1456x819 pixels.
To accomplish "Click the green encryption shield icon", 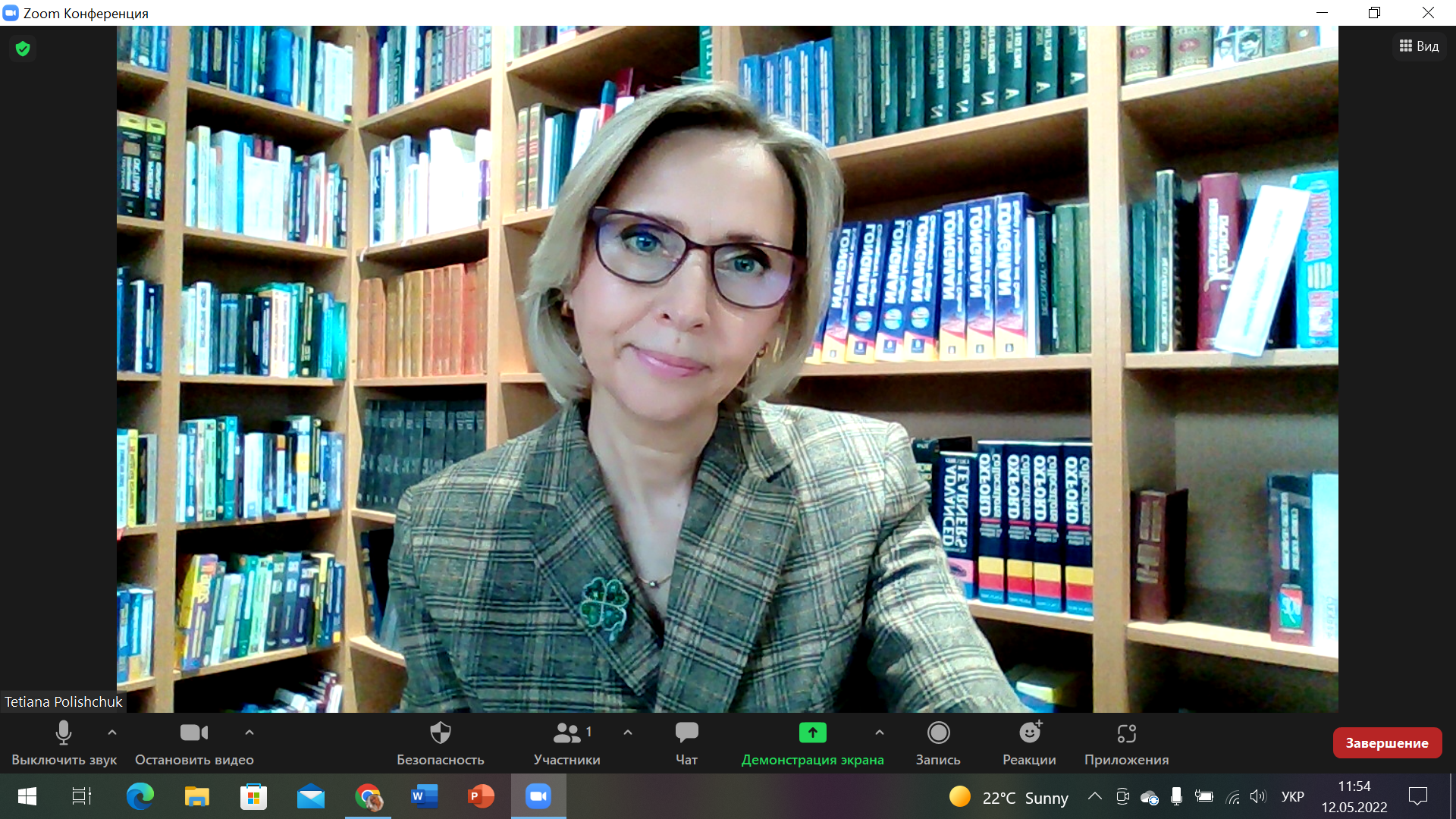I will [x=23, y=49].
